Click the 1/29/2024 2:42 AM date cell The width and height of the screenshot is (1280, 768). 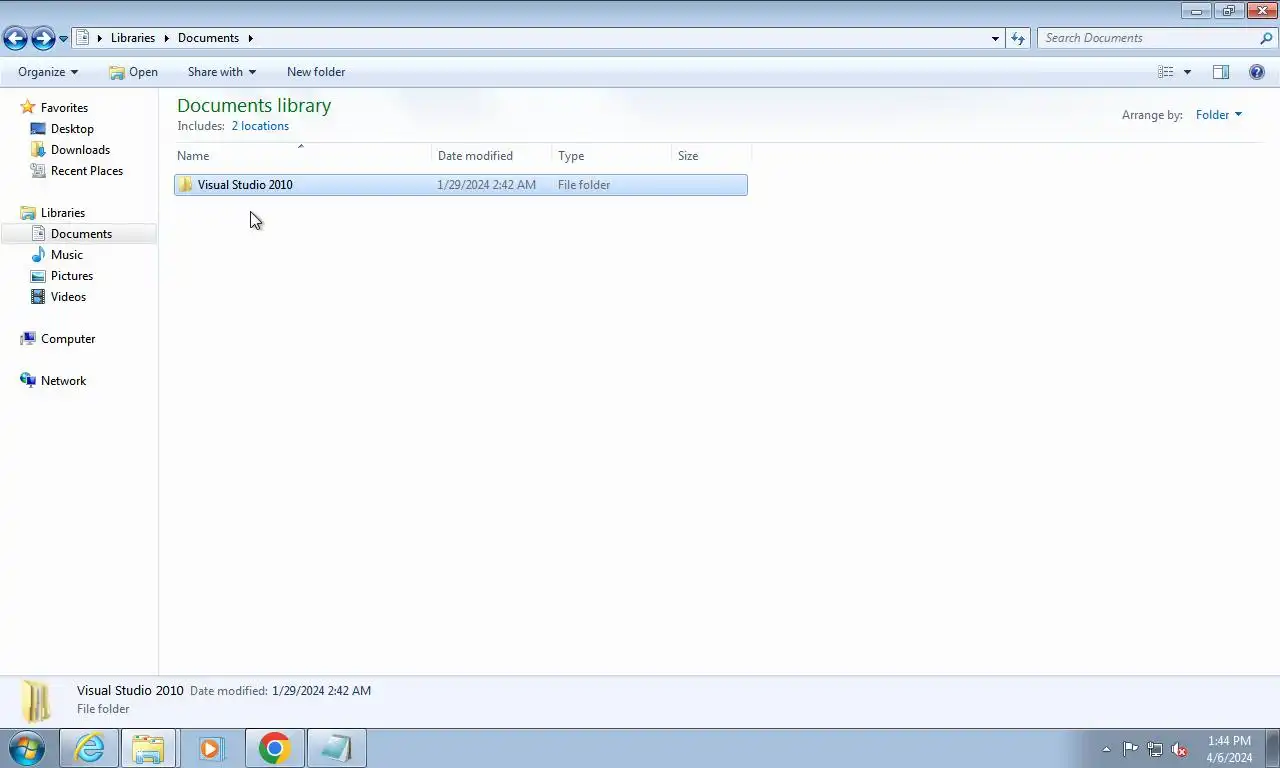(x=486, y=185)
